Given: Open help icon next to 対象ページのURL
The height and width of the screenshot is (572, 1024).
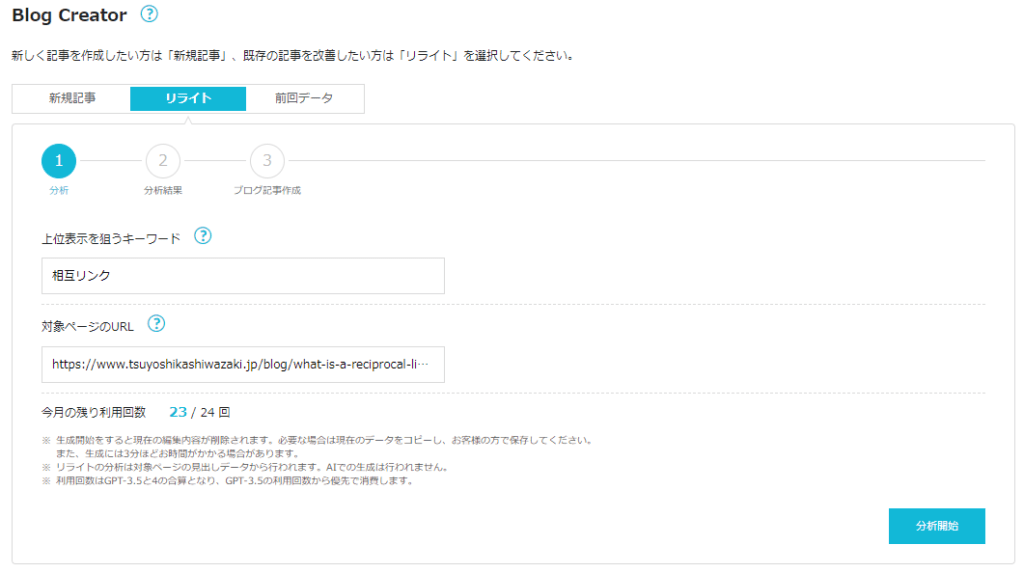Looking at the screenshot, I should pyautogui.click(x=156, y=324).
